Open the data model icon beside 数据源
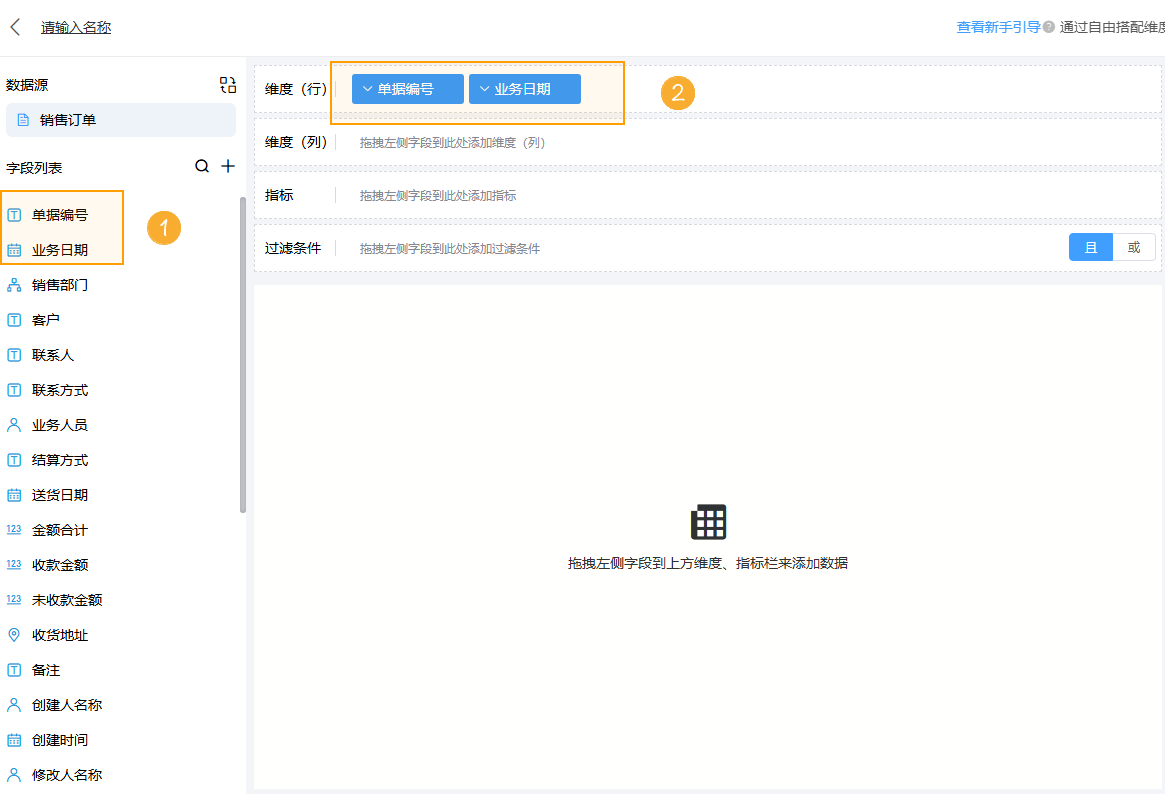The width and height of the screenshot is (1165, 794). pyautogui.click(x=227, y=85)
